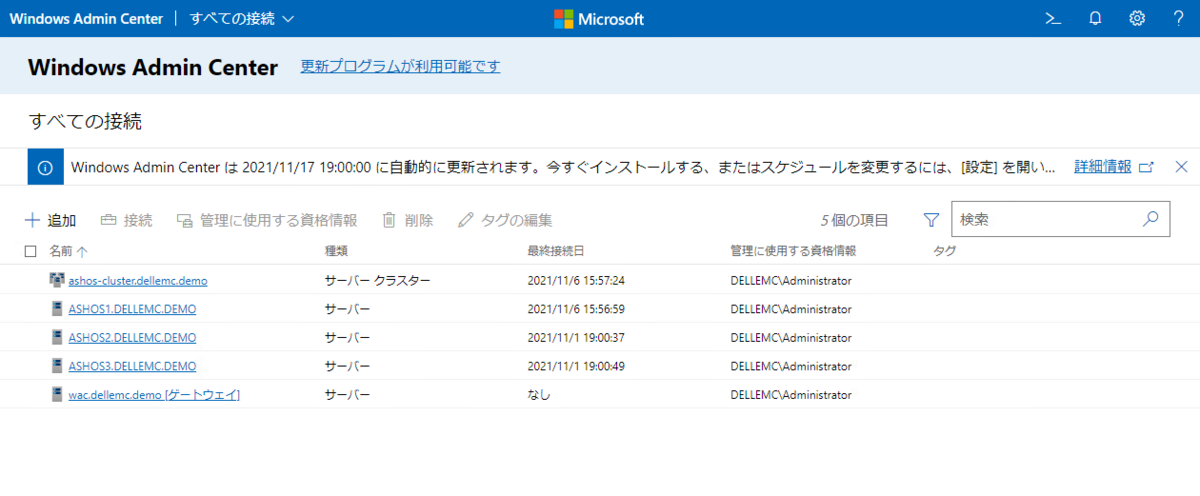Click the ashos-cluster cluster icon

[57, 280]
